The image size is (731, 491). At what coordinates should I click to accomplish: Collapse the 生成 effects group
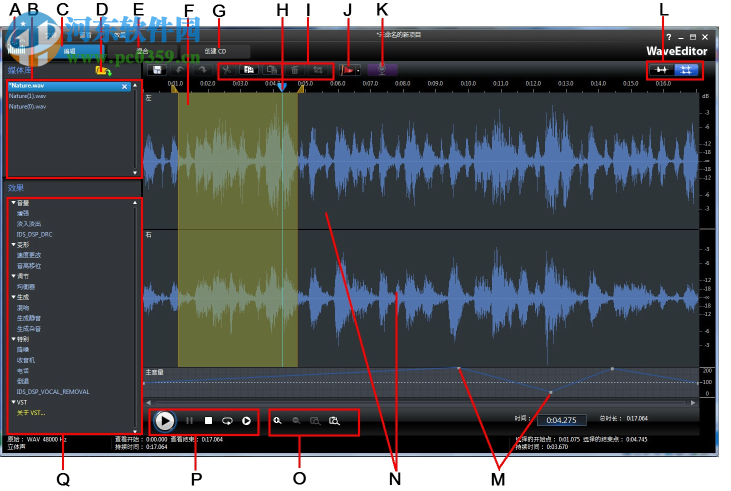(x=14, y=297)
